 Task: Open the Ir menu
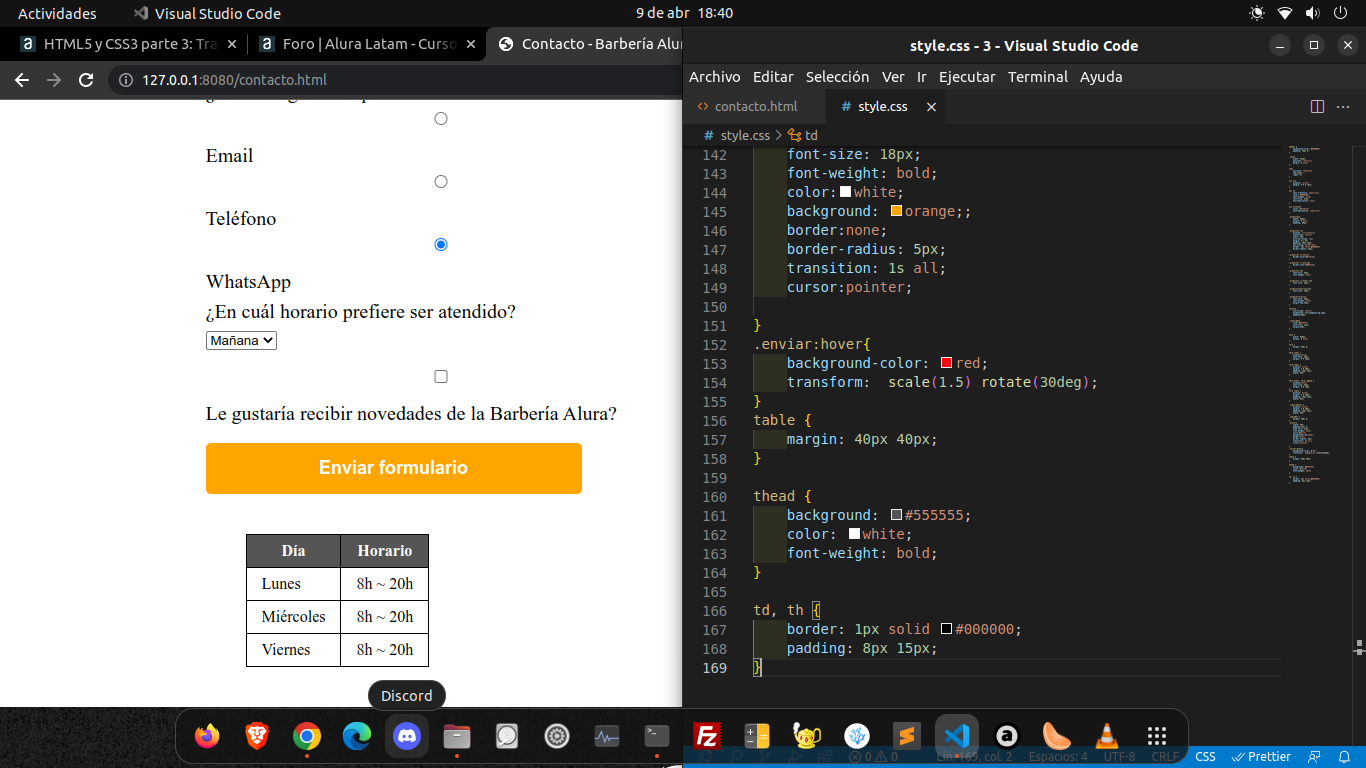pyautogui.click(x=922, y=77)
